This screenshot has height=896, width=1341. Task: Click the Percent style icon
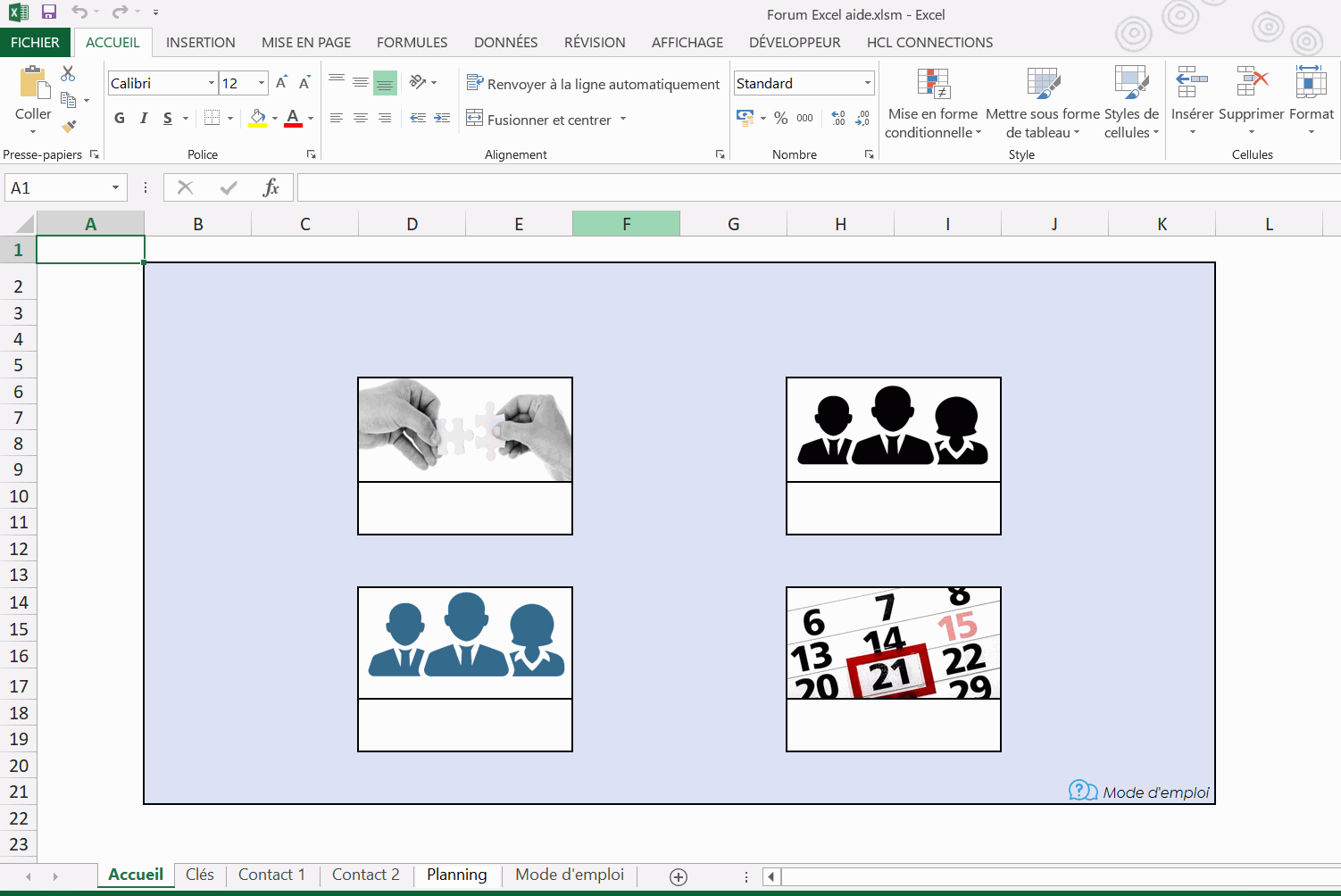tap(780, 118)
